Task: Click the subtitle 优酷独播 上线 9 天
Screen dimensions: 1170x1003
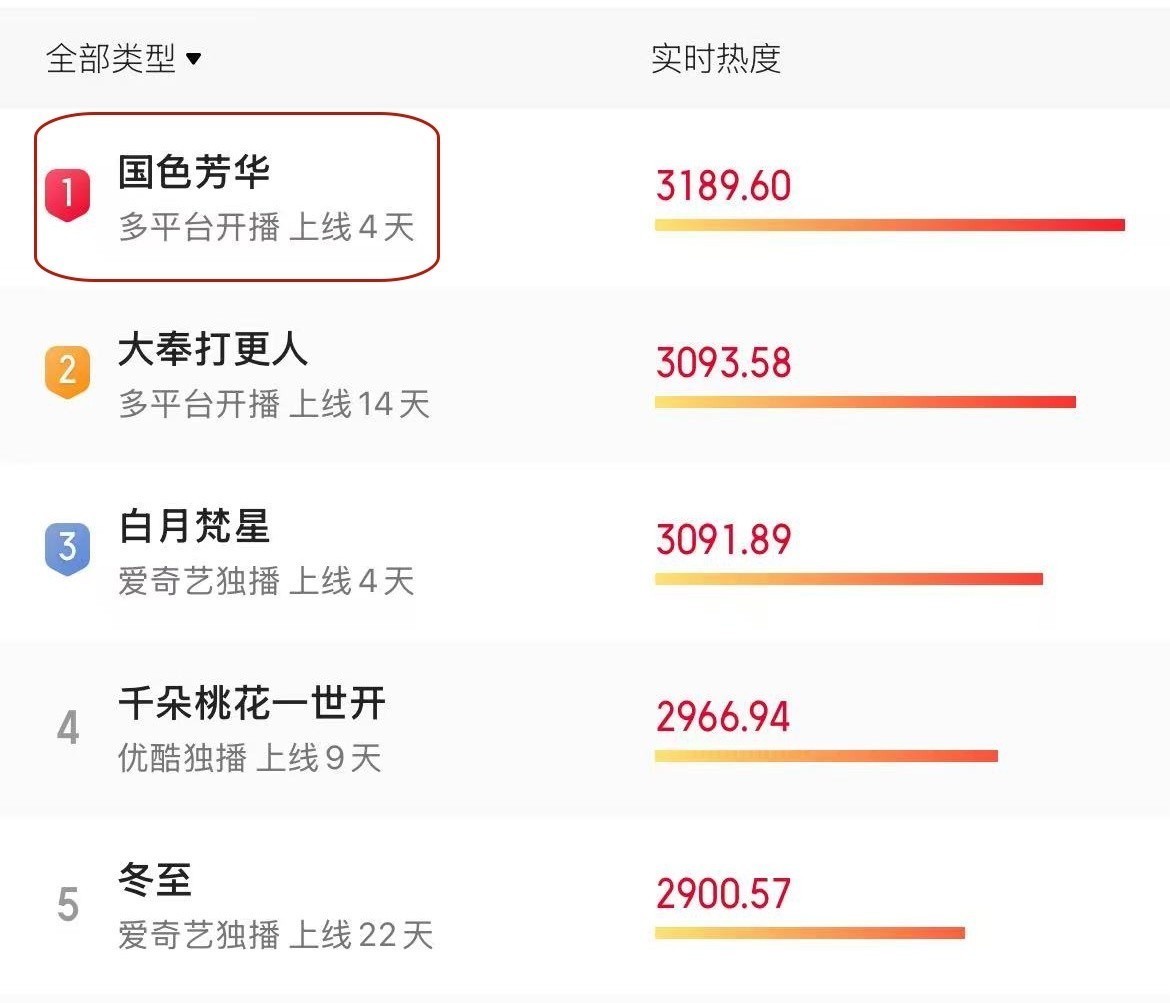Action: (249, 758)
